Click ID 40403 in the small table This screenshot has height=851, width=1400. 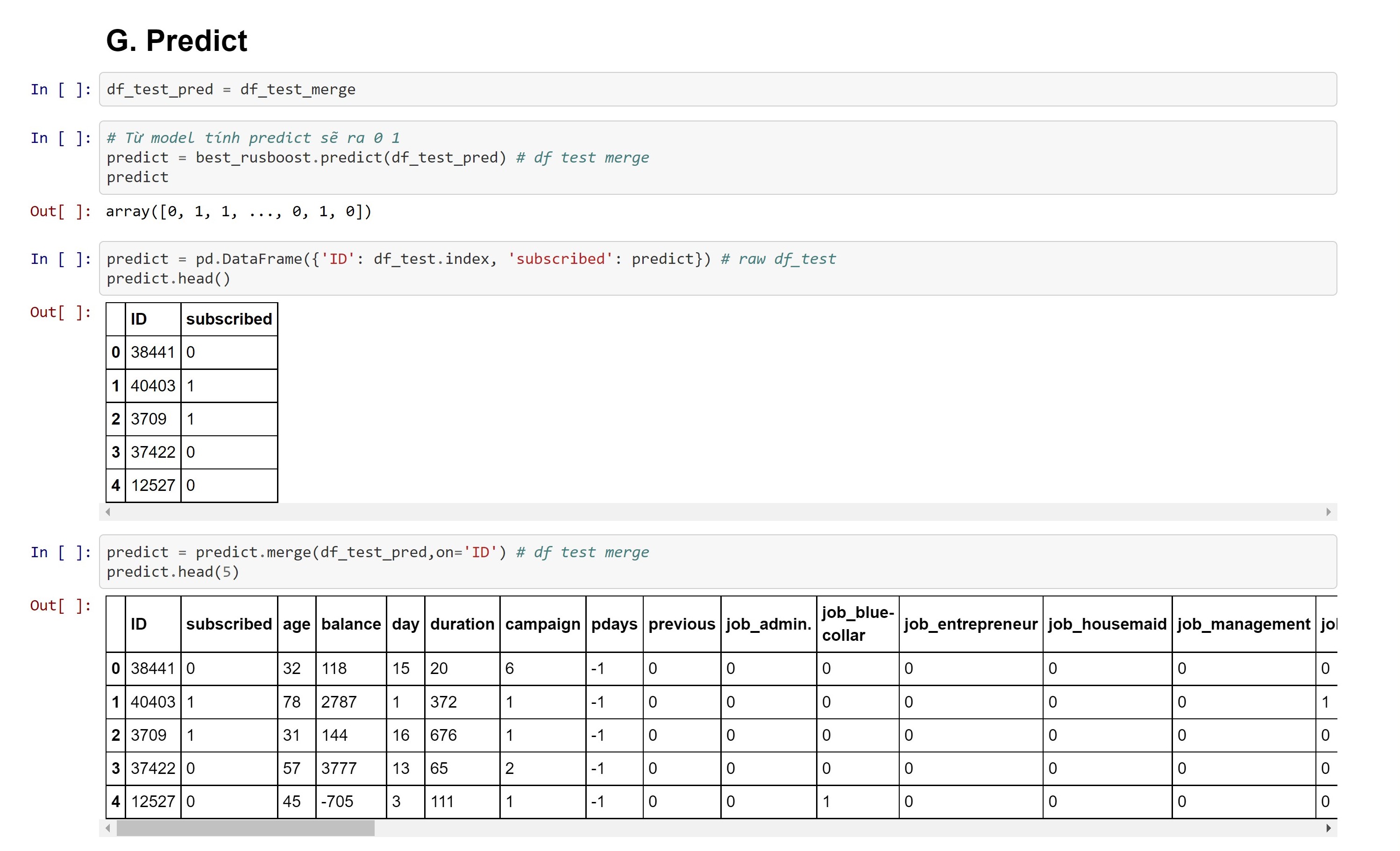pyautogui.click(x=153, y=386)
